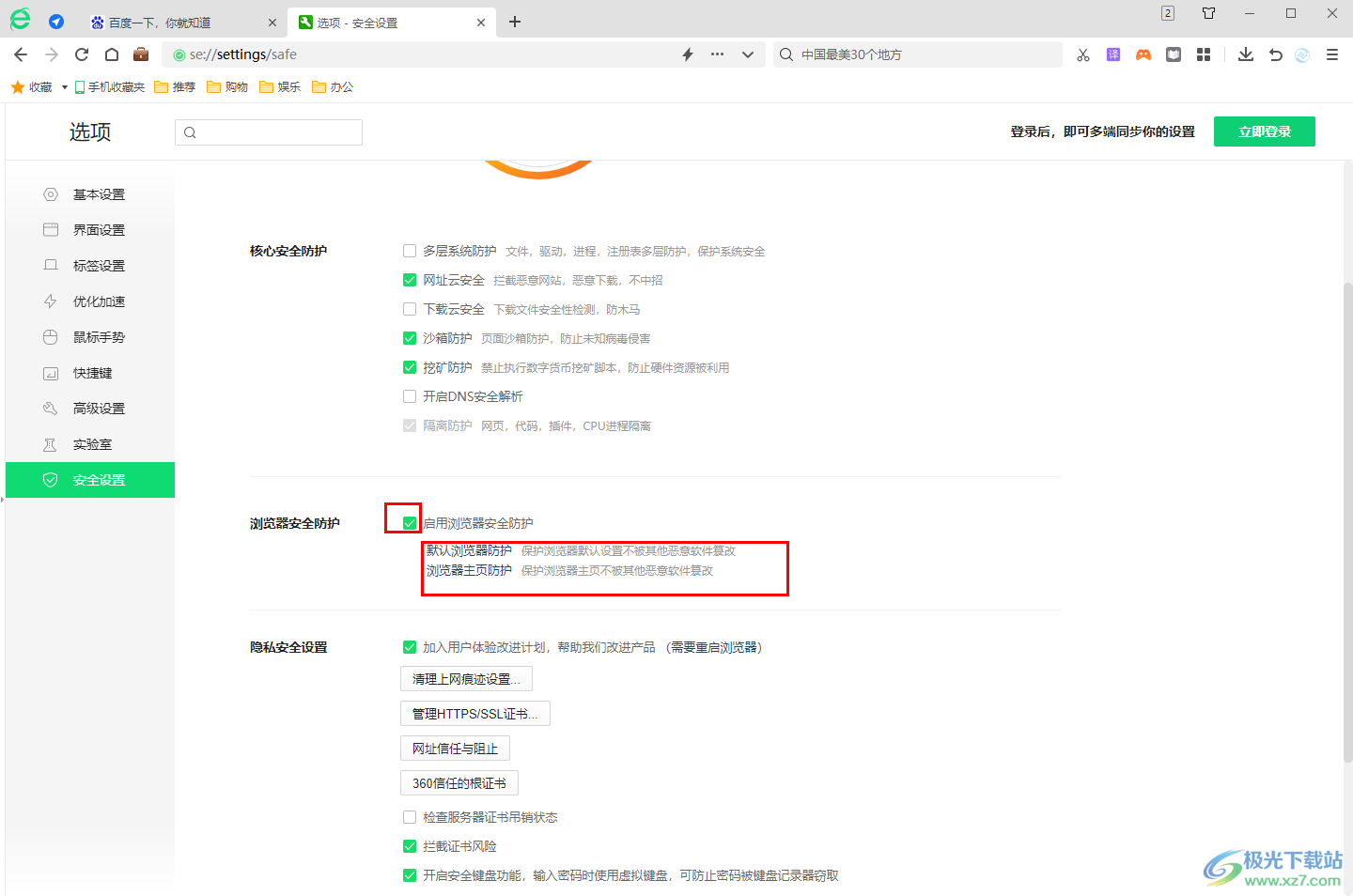
Task: Open 标签设置 in sidebar
Action: 90,266
